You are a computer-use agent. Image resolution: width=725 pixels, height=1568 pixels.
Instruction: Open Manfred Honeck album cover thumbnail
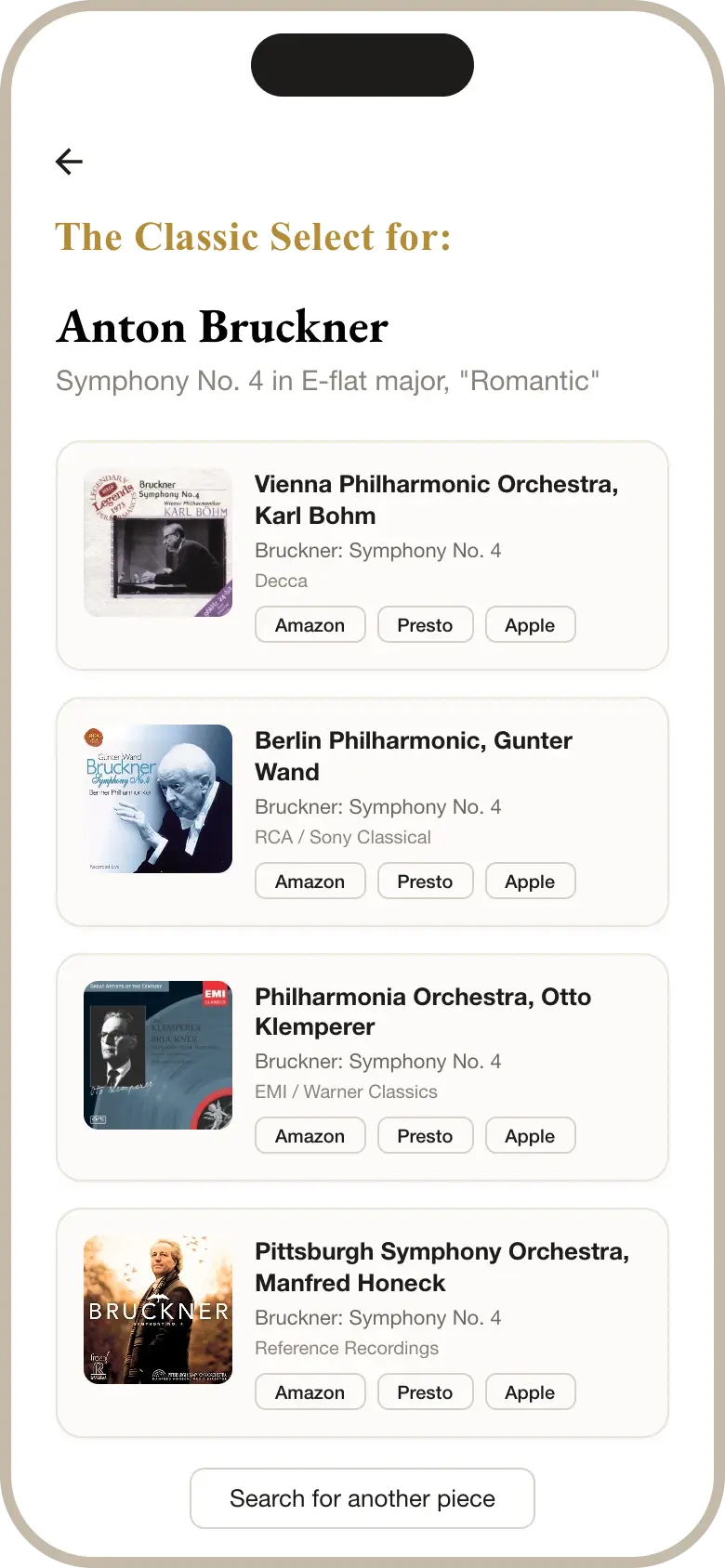click(158, 1310)
